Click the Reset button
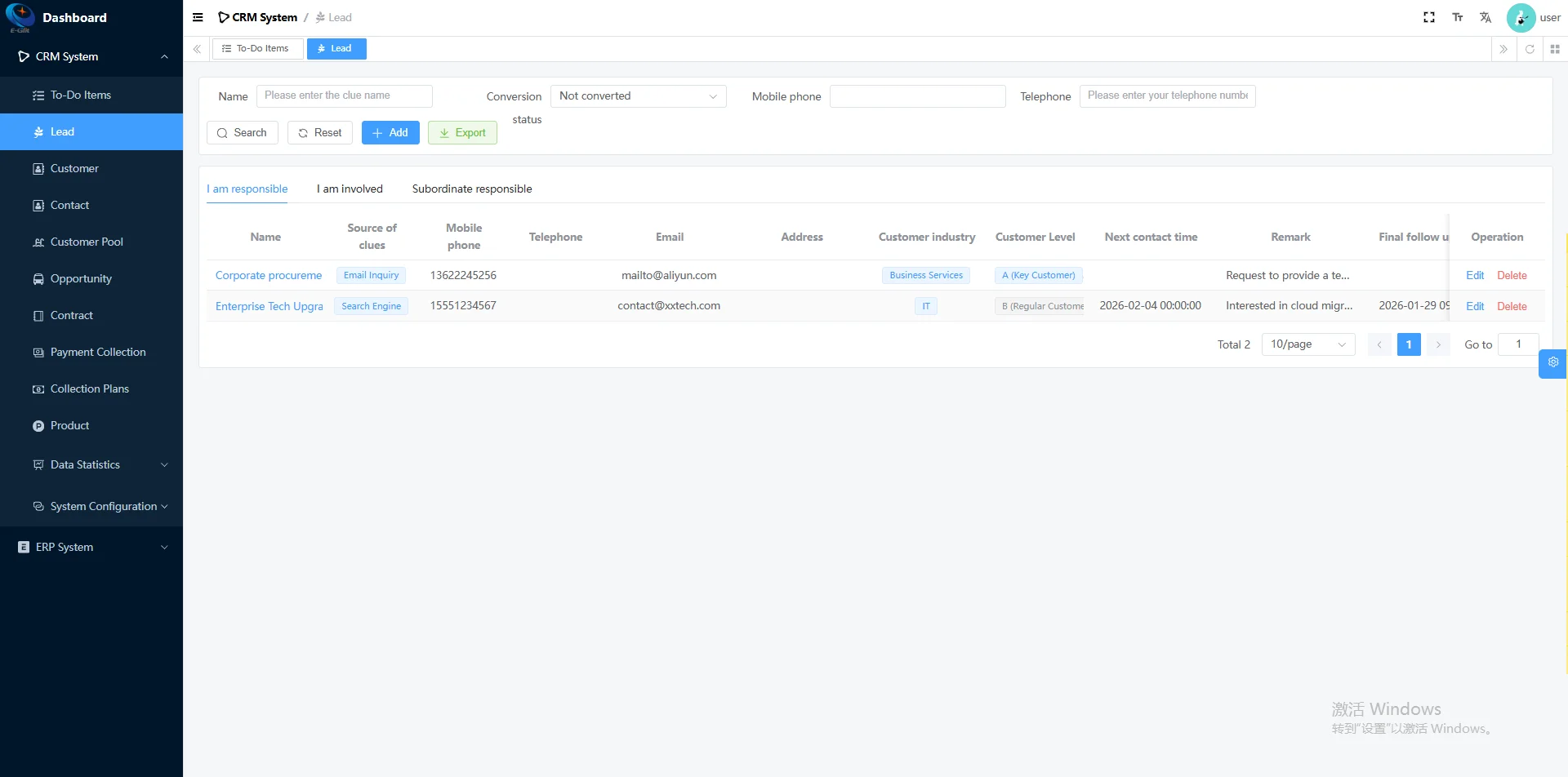 [x=320, y=132]
